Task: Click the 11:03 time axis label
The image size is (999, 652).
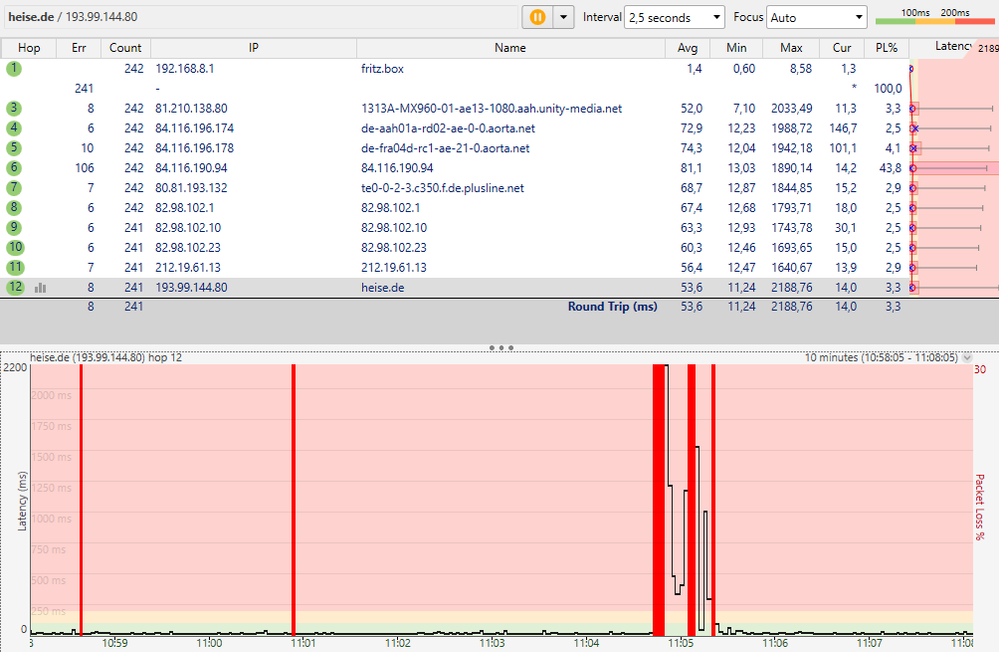Action: click(x=492, y=643)
